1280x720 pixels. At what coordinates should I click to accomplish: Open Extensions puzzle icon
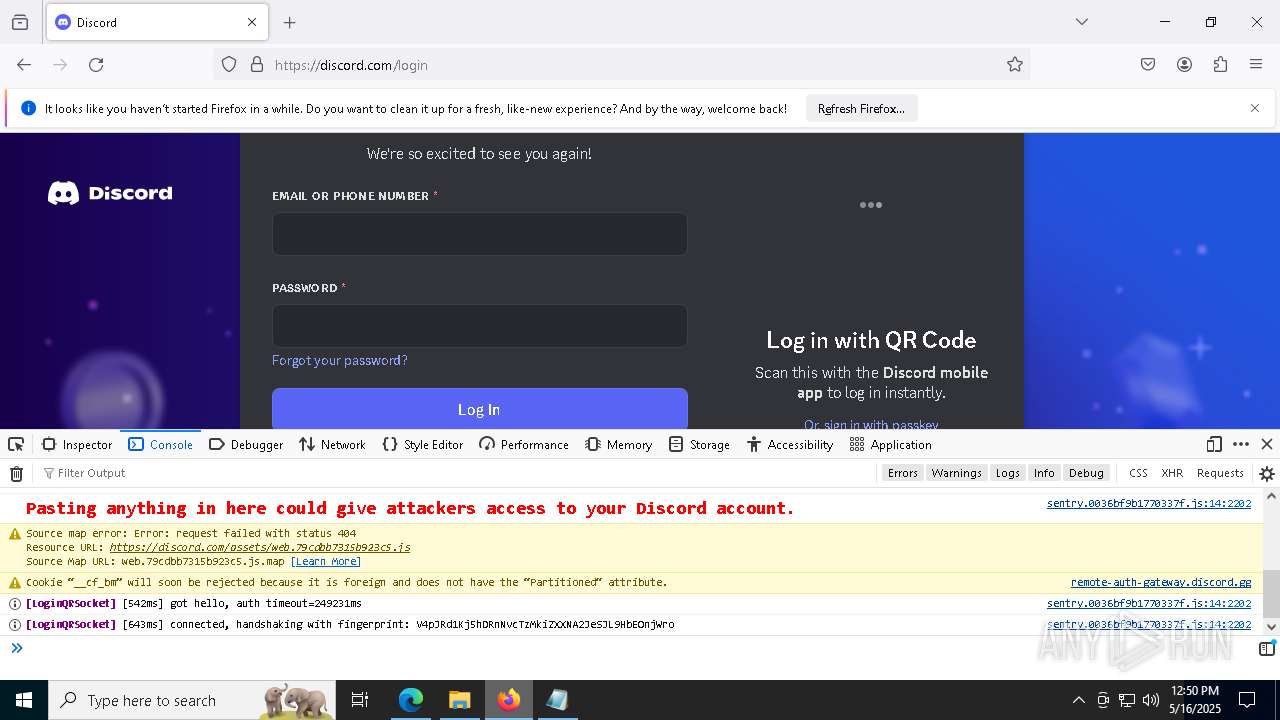click(x=1220, y=65)
